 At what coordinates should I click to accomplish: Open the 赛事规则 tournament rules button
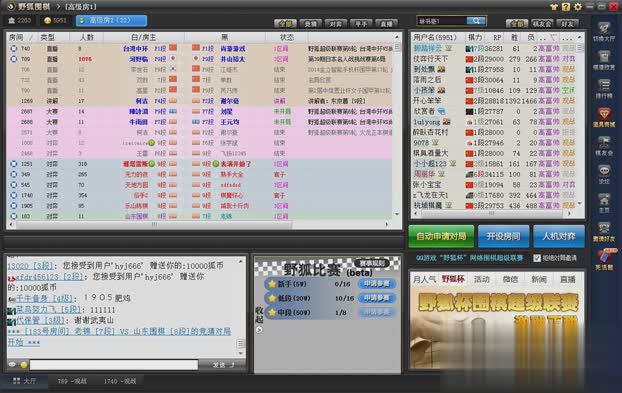pos(372,263)
